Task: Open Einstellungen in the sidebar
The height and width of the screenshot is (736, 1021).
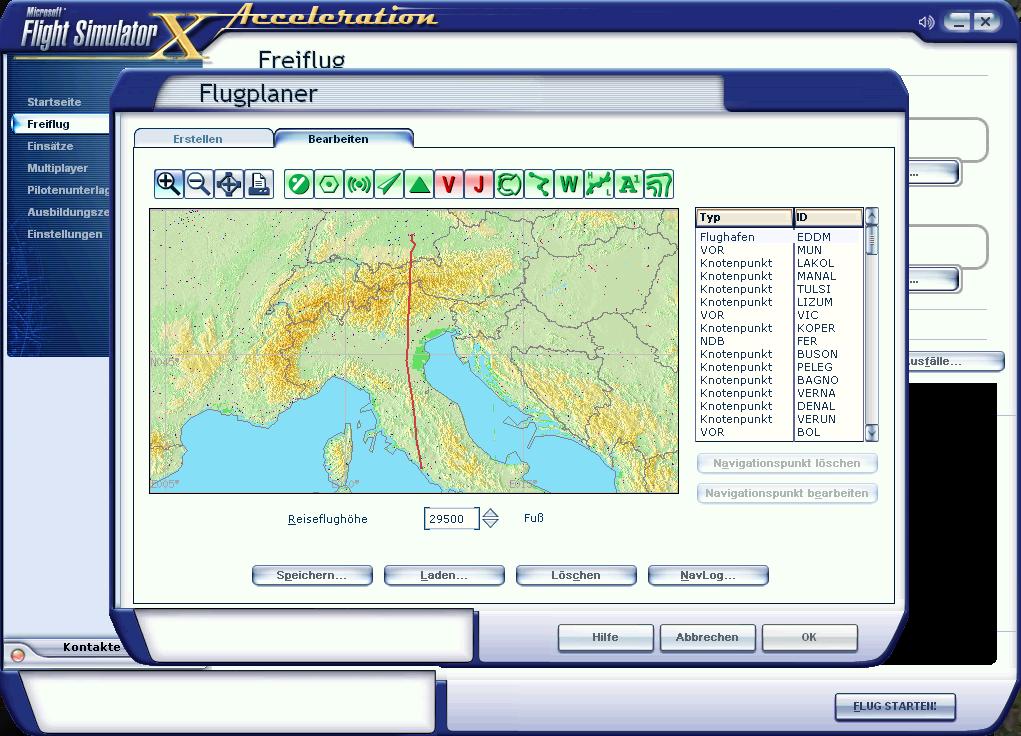Action: 64,234
